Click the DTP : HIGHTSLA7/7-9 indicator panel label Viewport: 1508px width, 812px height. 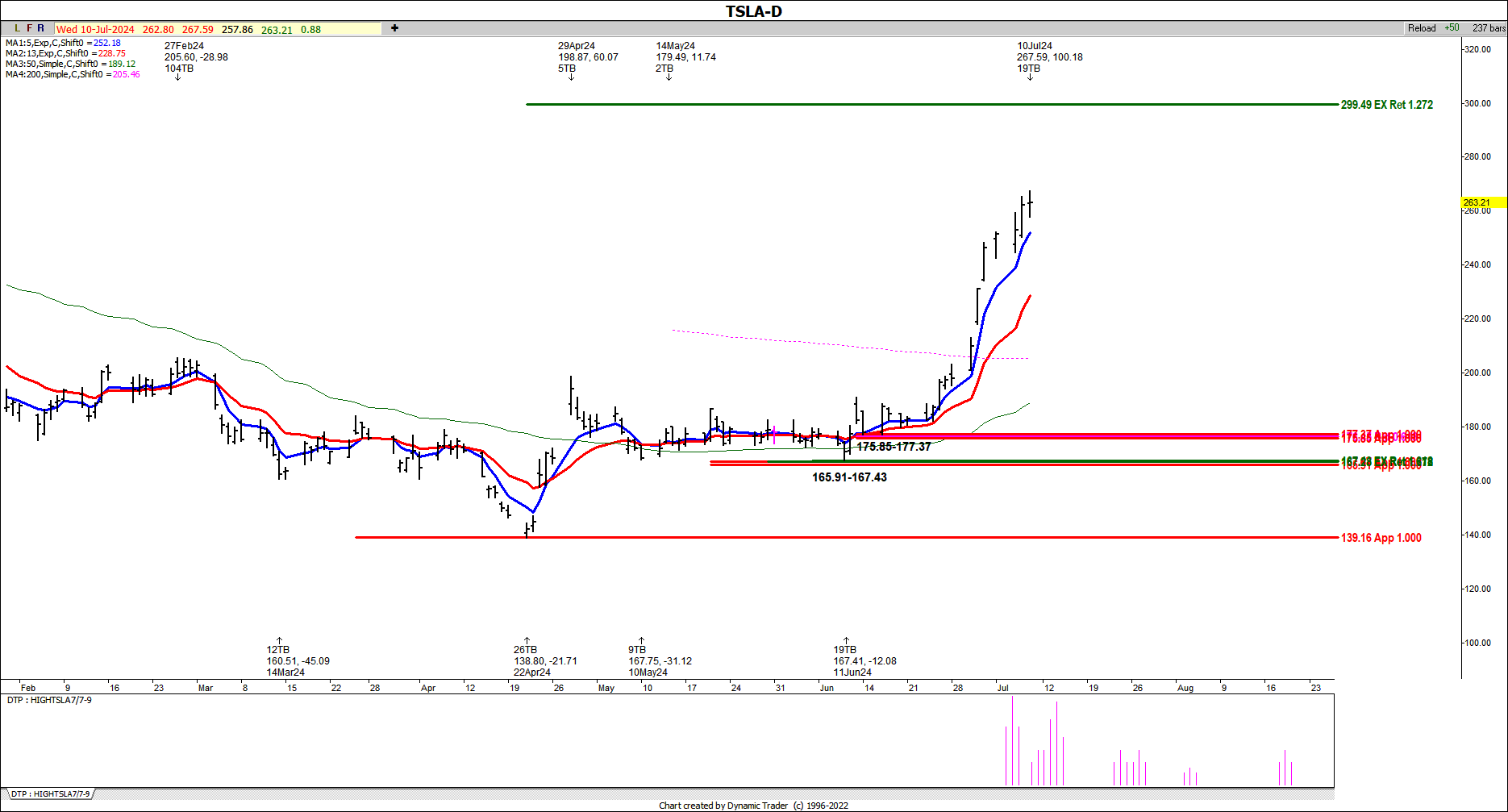pyautogui.click(x=49, y=700)
